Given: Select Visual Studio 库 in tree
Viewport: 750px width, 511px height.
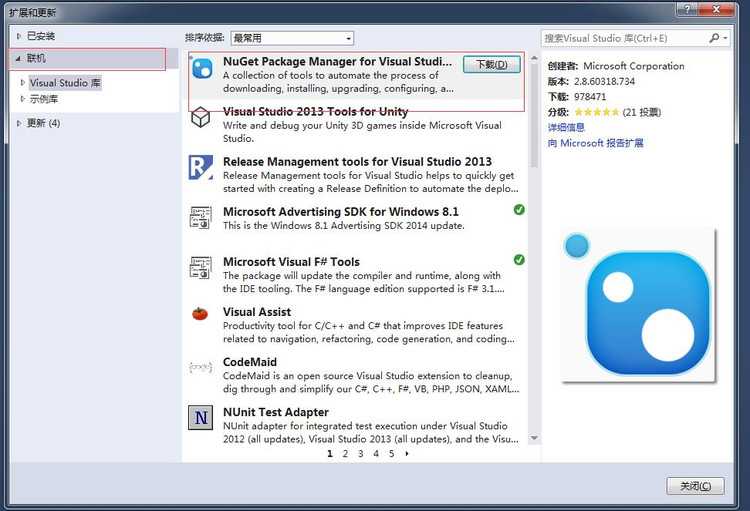Looking at the screenshot, I should tap(65, 83).
